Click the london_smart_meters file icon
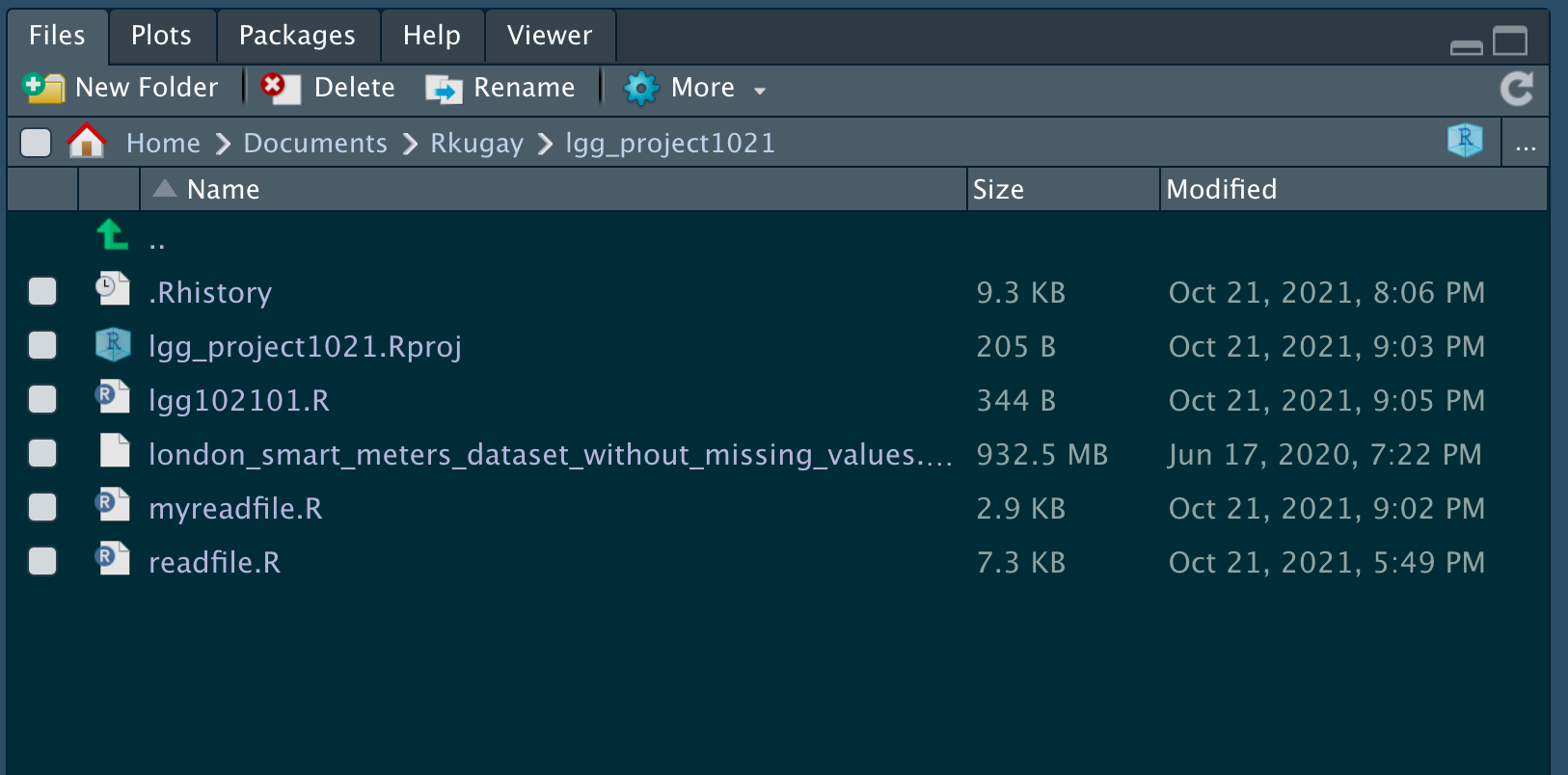Viewport: 1568px width, 775px height. 115,450
